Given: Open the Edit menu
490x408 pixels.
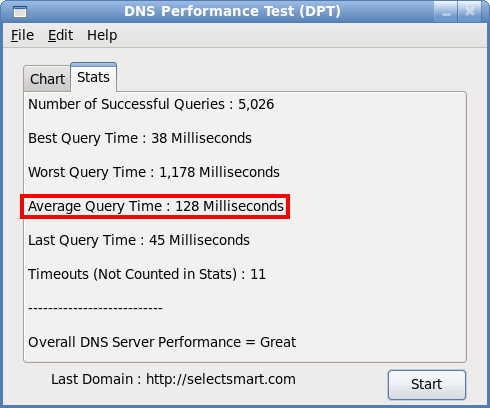Looking at the screenshot, I should click(60, 35).
